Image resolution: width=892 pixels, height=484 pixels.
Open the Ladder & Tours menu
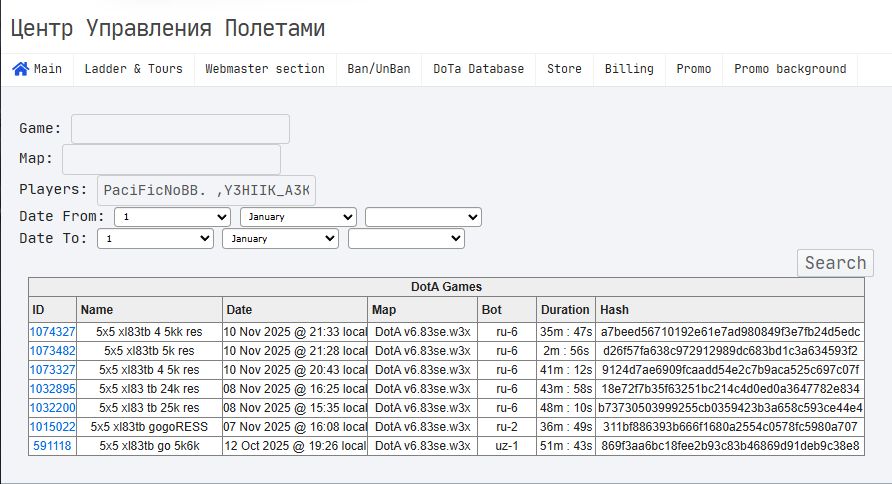click(134, 69)
